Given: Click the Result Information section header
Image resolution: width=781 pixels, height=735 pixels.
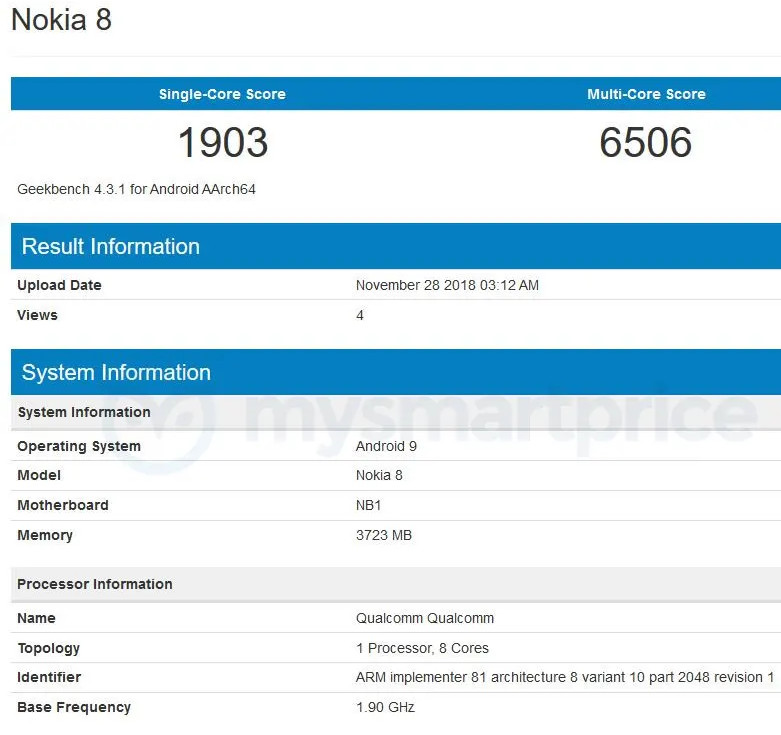Looking at the screenshot, I should point(396,246).
